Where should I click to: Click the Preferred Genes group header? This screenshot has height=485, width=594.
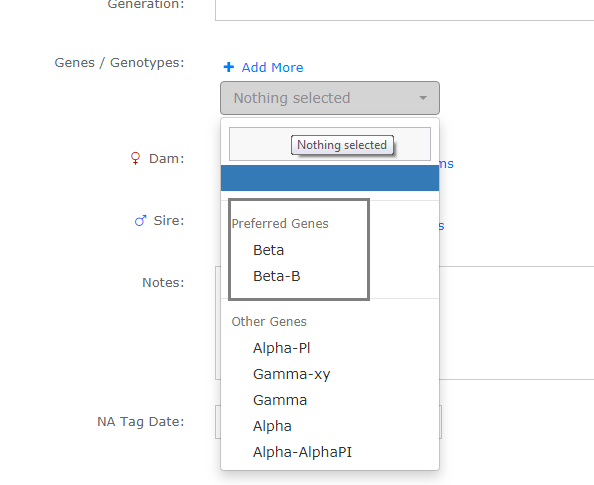(x=280, y=224)
